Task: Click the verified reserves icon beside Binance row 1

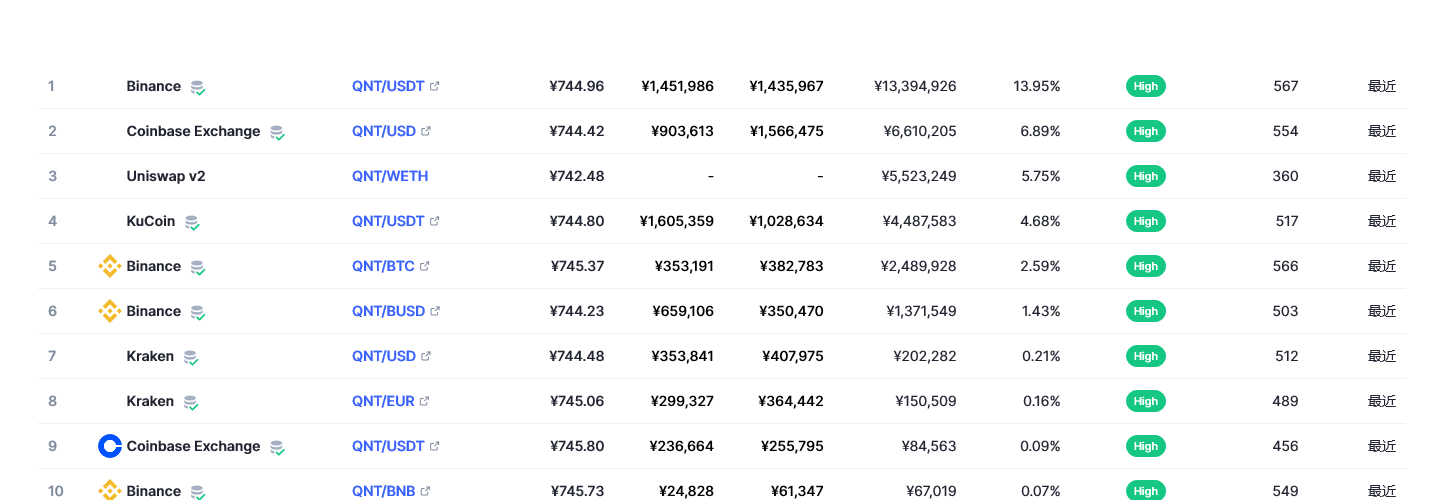Action: [198, 87]
